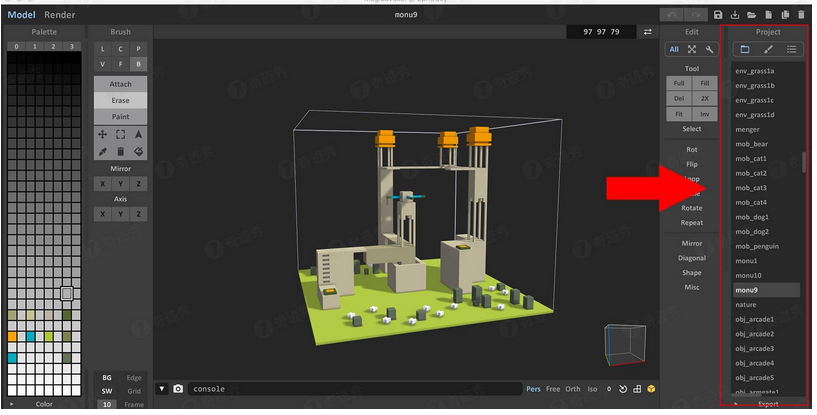Click the undo arrow icon
Image resolution: width=817 pixels, height=415 pixels.
coord(672,15)
